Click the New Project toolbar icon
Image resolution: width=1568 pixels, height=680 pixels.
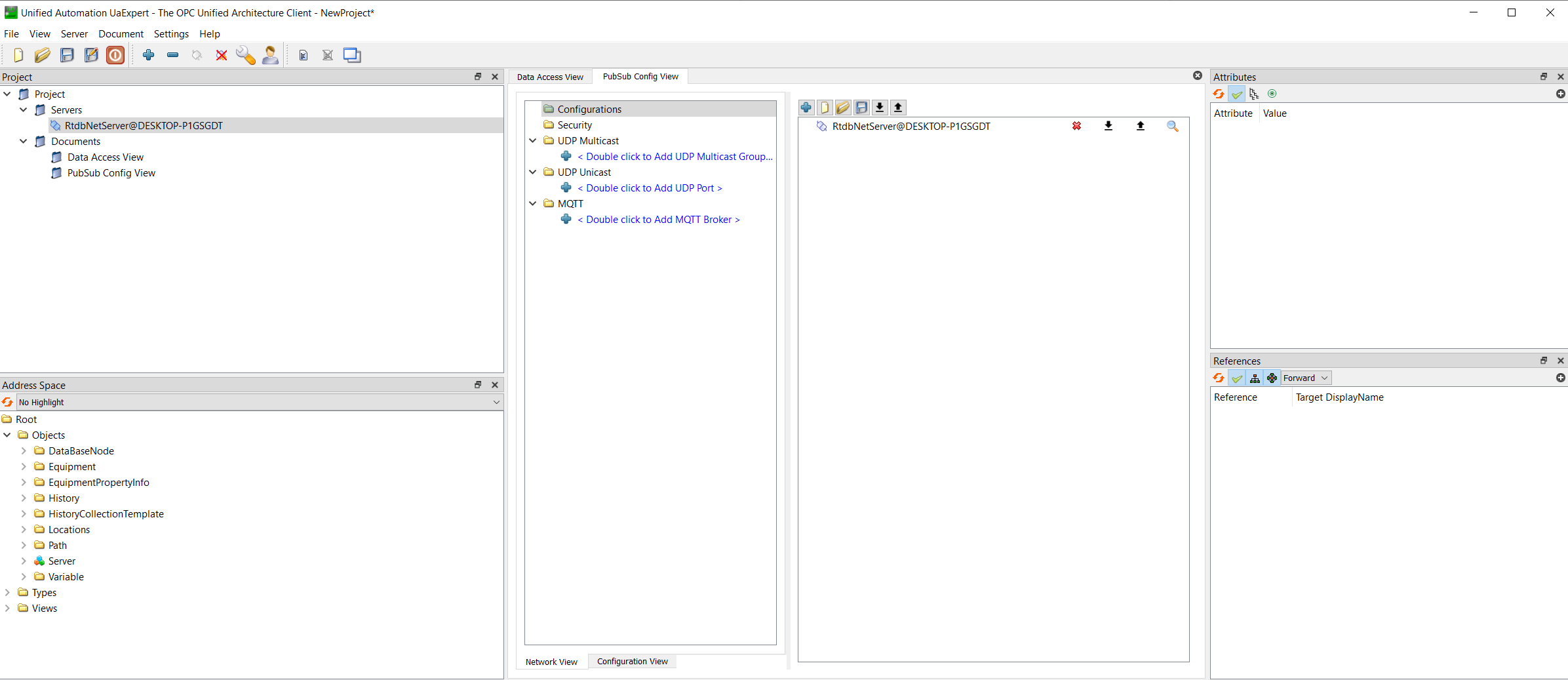[x=18, y=55]
